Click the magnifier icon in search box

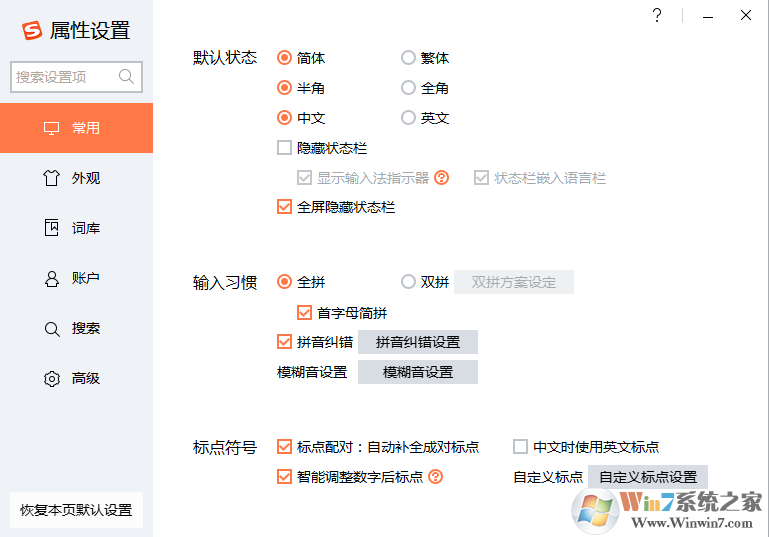pos(127,76)
